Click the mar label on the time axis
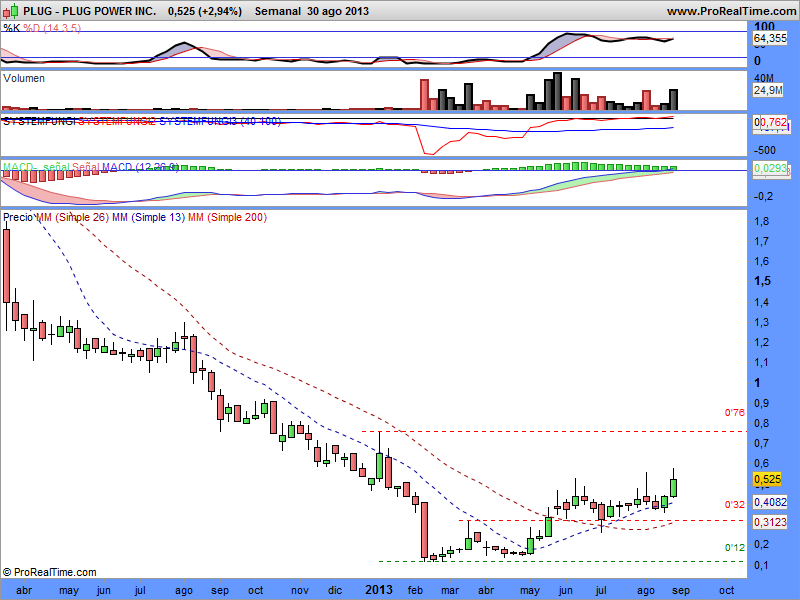The height and width of the screenshot is (600, 800). pyautogui.click(x=450, y=590)
